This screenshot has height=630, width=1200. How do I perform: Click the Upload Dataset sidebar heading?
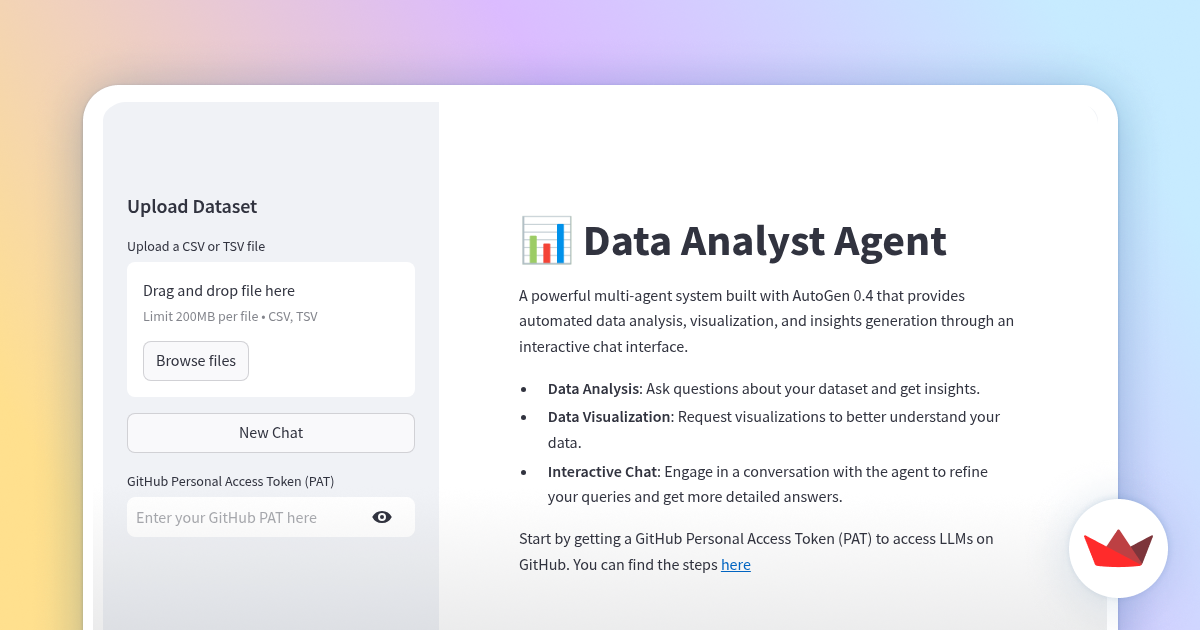(192, 207)
